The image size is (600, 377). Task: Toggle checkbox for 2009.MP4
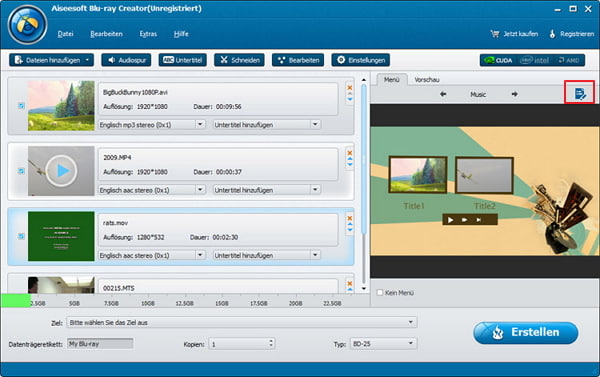point(21,171)
